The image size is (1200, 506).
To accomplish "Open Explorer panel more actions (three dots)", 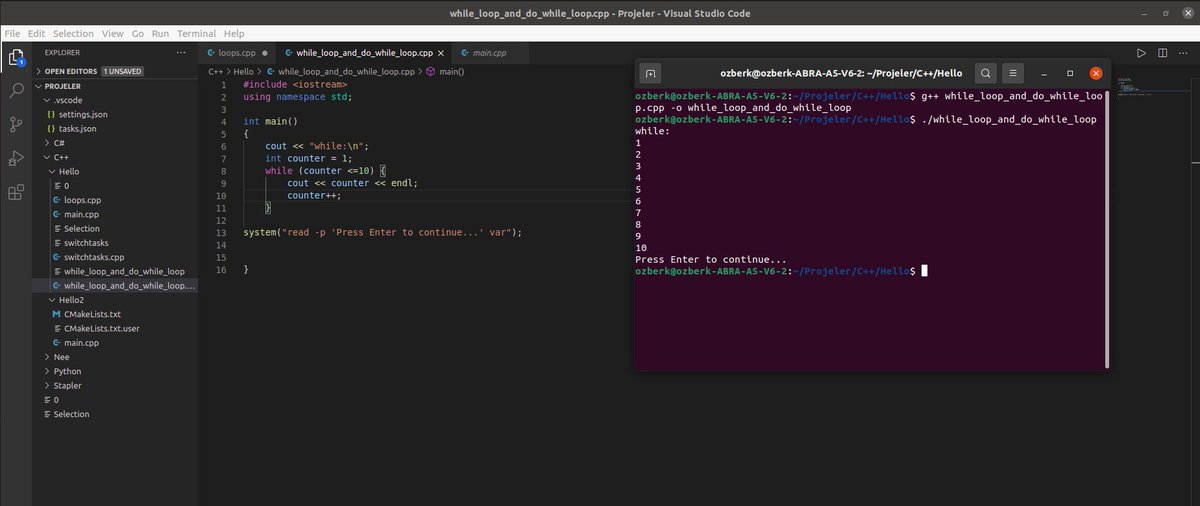I will tap(181, 52).
